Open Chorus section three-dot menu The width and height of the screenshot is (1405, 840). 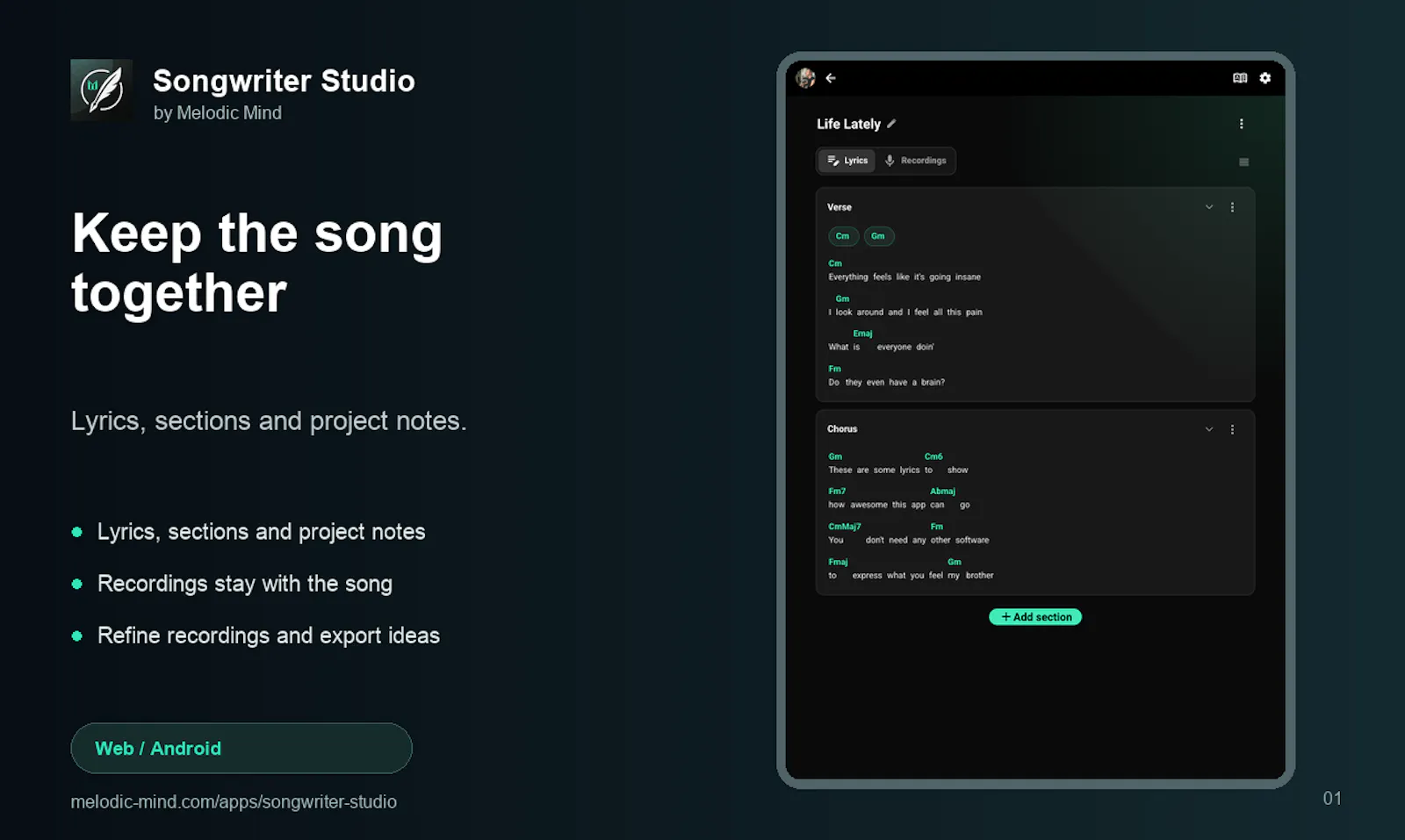[1233, 429]
